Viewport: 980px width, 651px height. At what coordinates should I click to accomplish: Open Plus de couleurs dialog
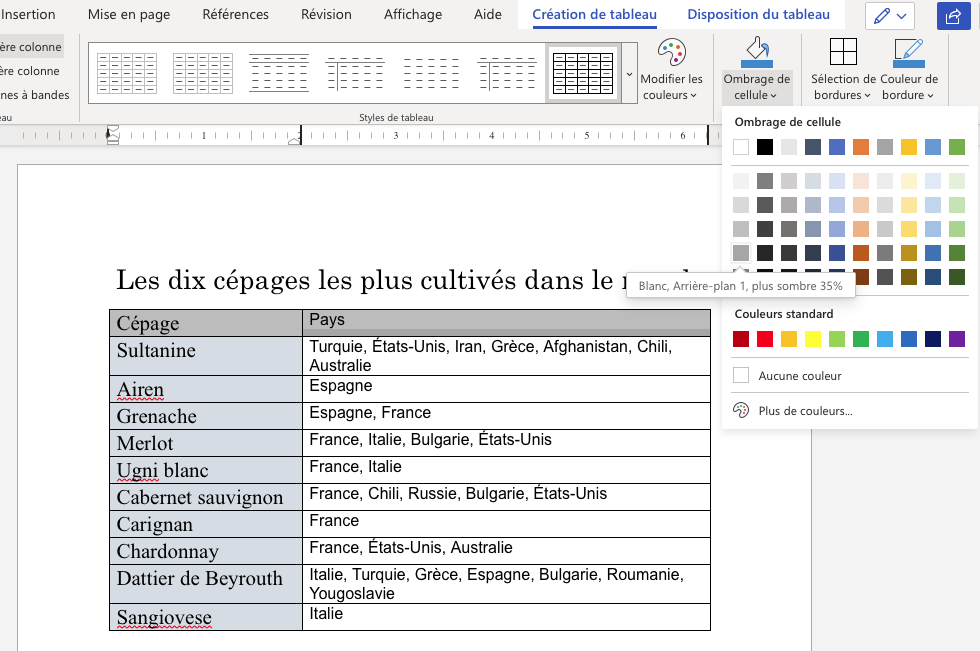coord(850,410)
